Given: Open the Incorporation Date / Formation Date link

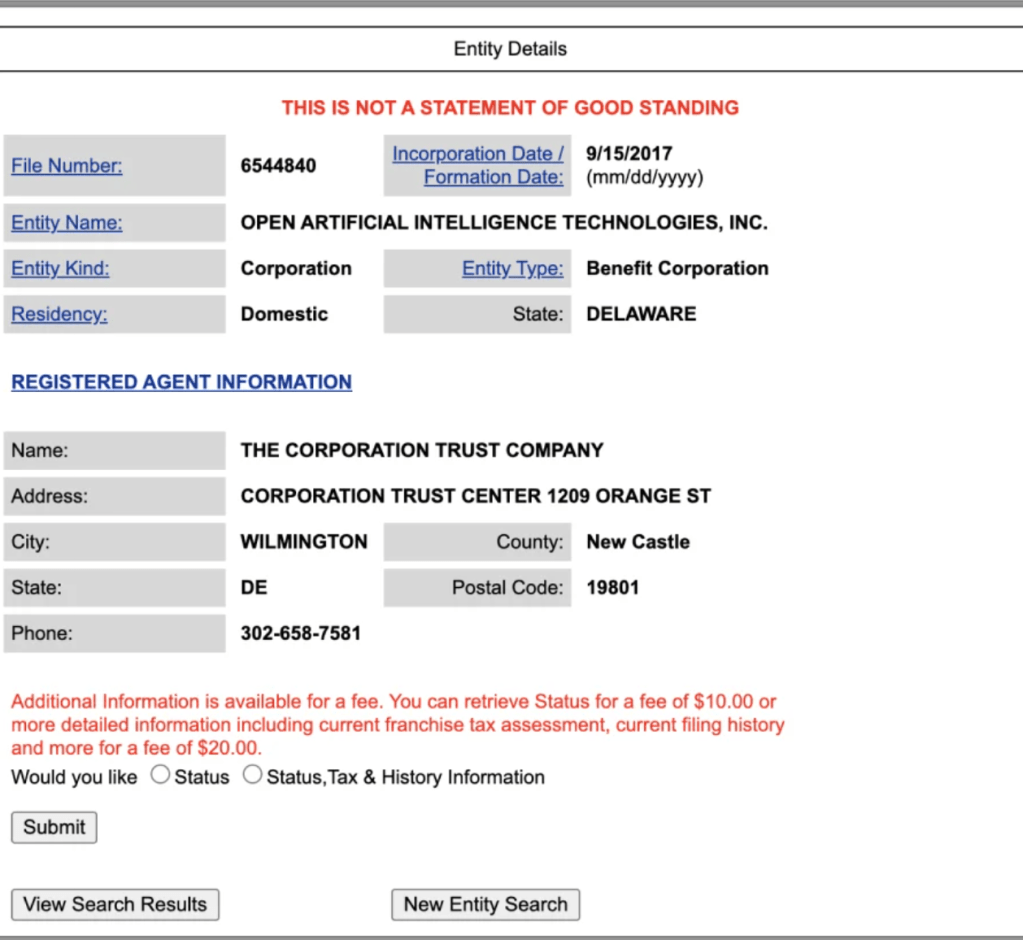Looking at the screenshot, I should click(x=478, y=165).
